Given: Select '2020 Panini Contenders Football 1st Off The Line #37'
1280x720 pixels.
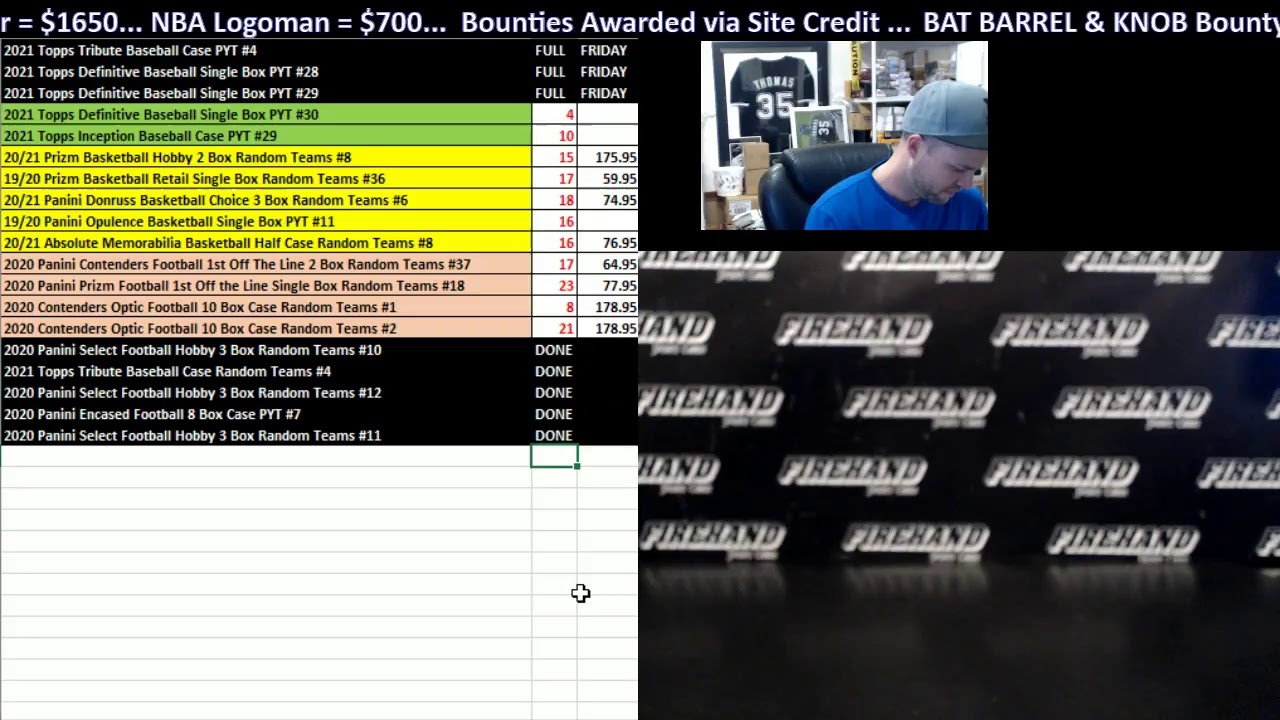Looking at the screenshot, I should click(x=266, y=264).
